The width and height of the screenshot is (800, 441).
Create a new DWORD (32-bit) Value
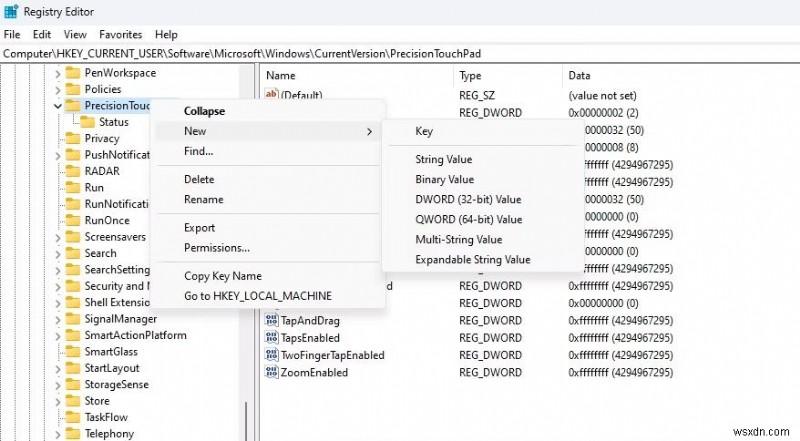click(483, 199)
